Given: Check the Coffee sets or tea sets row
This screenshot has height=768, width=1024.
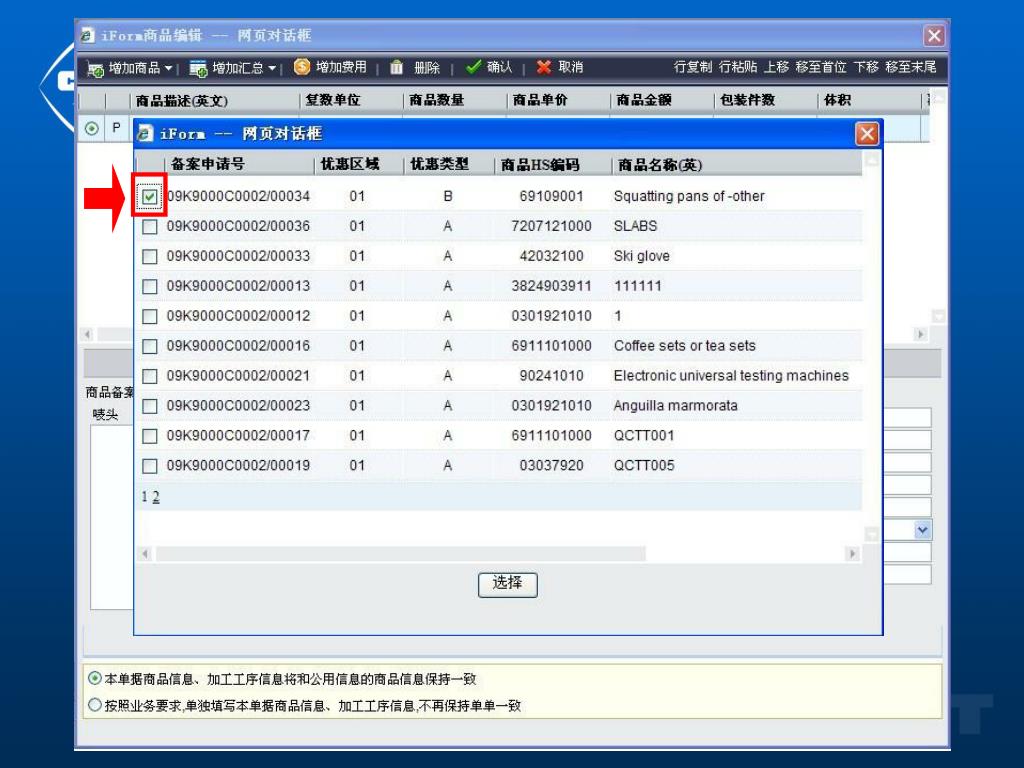Looking at the screenshot, I should point(150,346).
